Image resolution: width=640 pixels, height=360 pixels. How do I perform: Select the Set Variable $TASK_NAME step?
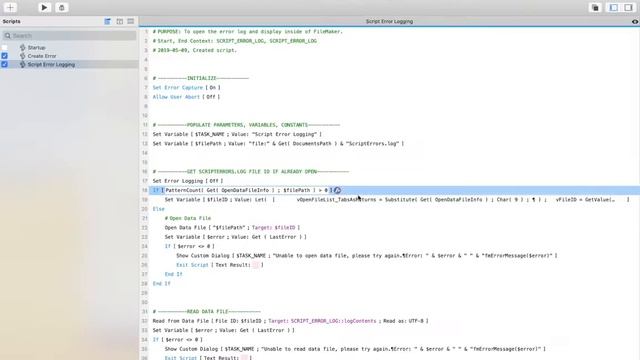237,134
